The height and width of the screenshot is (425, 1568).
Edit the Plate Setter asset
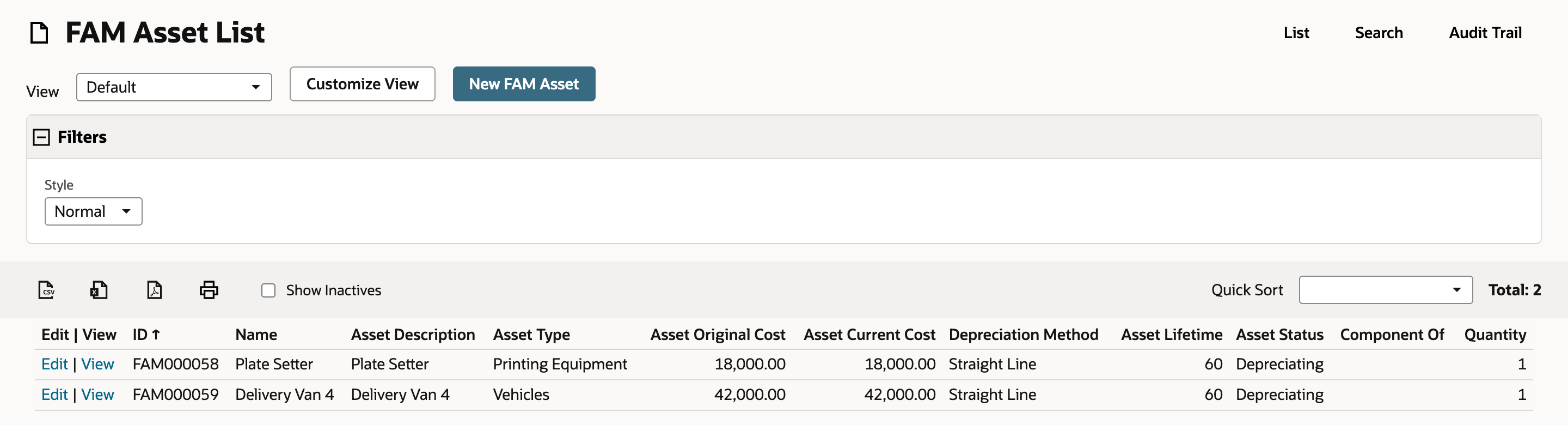tap(54, 364)
